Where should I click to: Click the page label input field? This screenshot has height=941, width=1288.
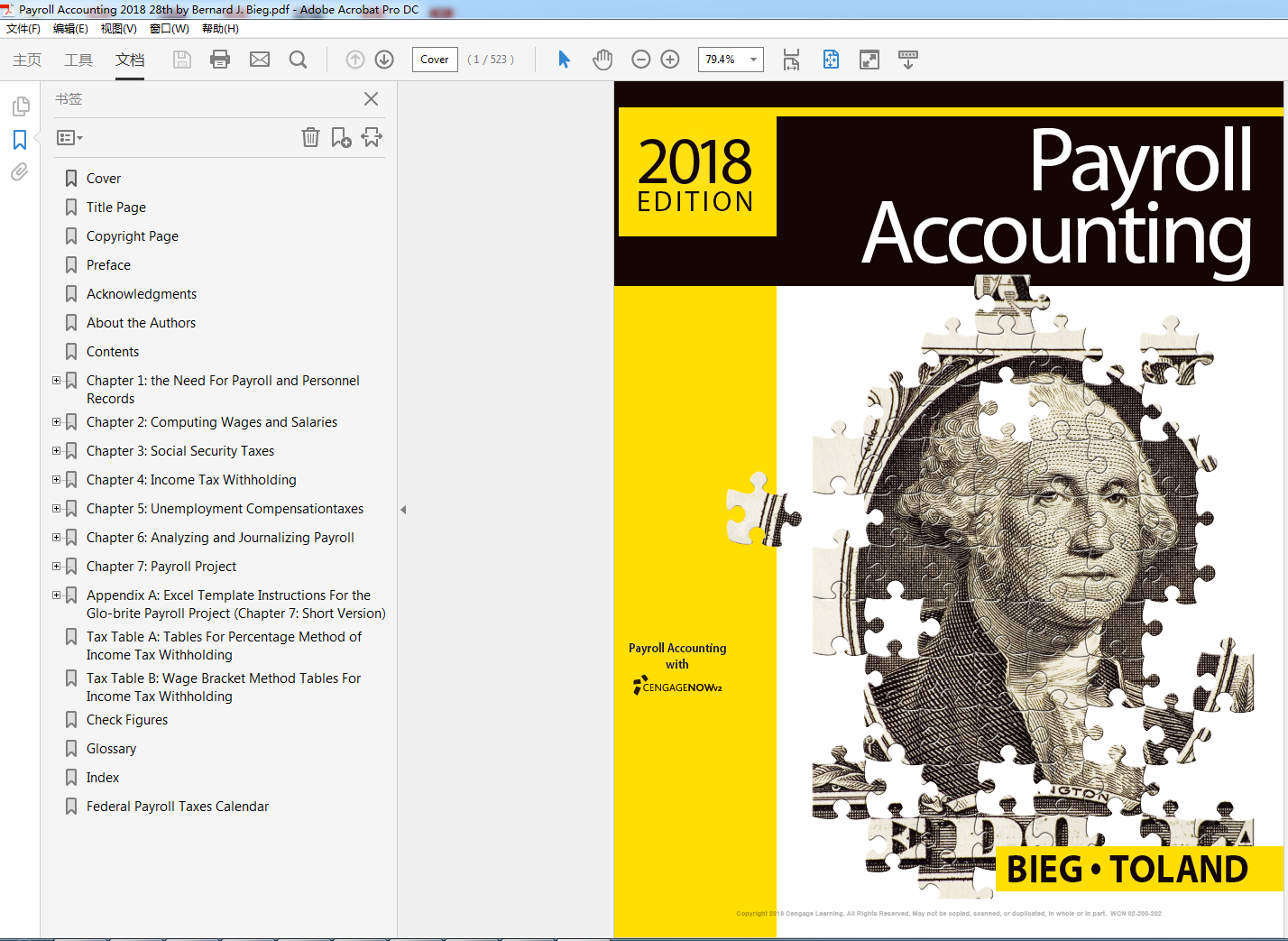(435, 60)
